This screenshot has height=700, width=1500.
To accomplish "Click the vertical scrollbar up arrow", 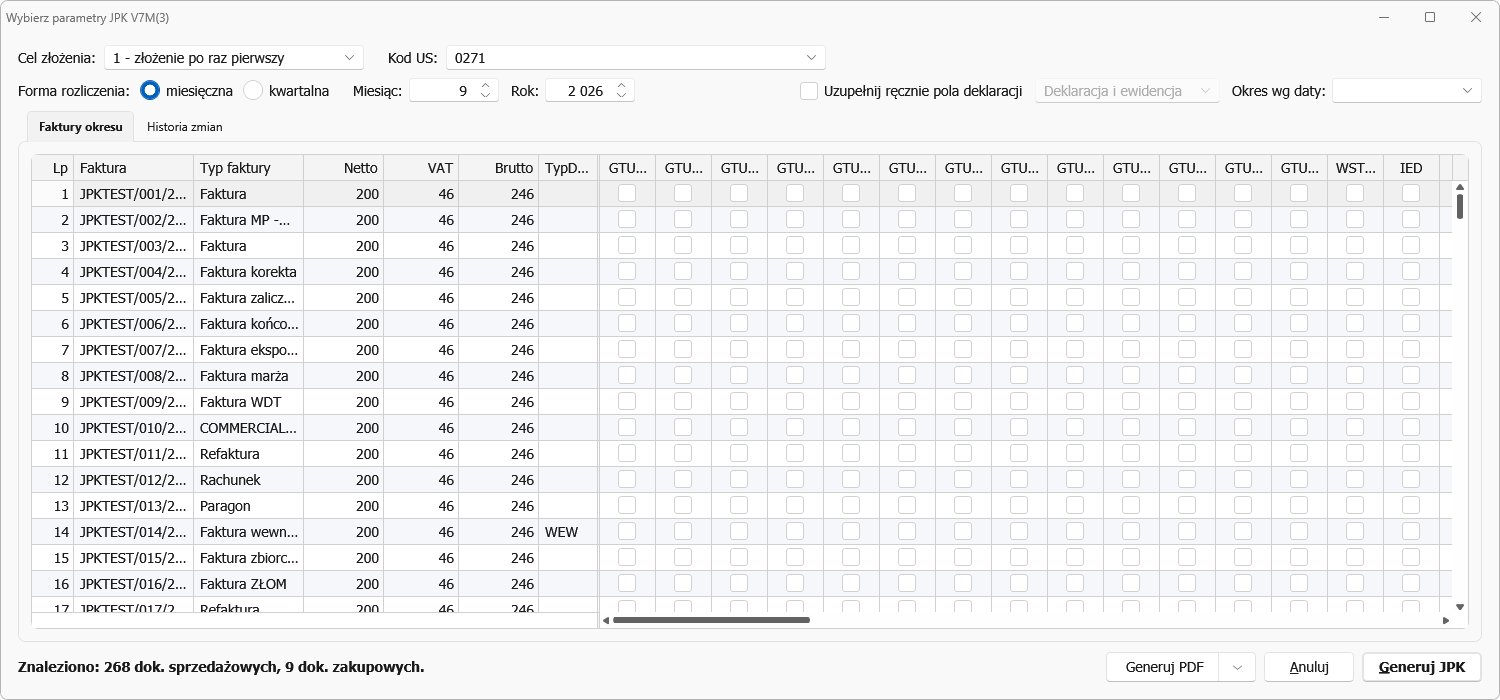I will [x=1460, y=187].
